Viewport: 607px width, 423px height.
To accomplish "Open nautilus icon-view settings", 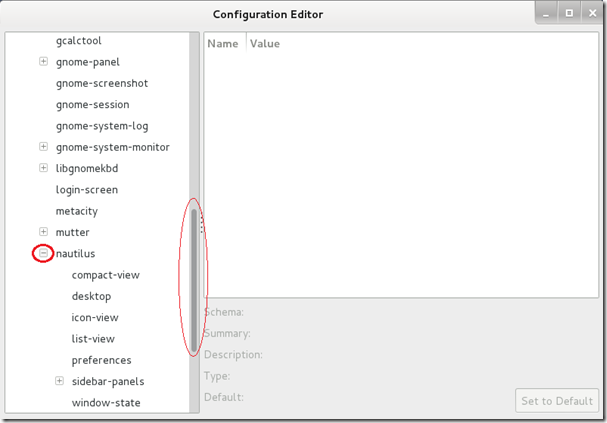I will click(95, 317).
